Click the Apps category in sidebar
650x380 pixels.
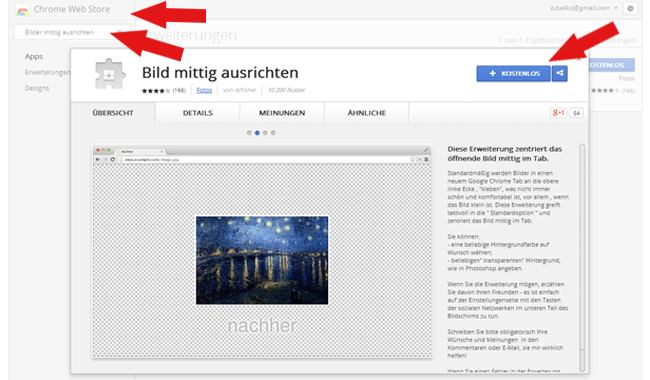click(x=34, y=56)
